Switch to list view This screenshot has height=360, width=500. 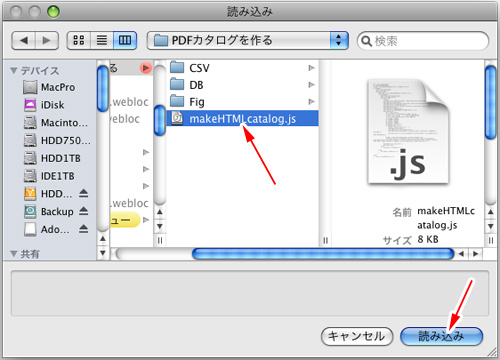click(102, 41)
